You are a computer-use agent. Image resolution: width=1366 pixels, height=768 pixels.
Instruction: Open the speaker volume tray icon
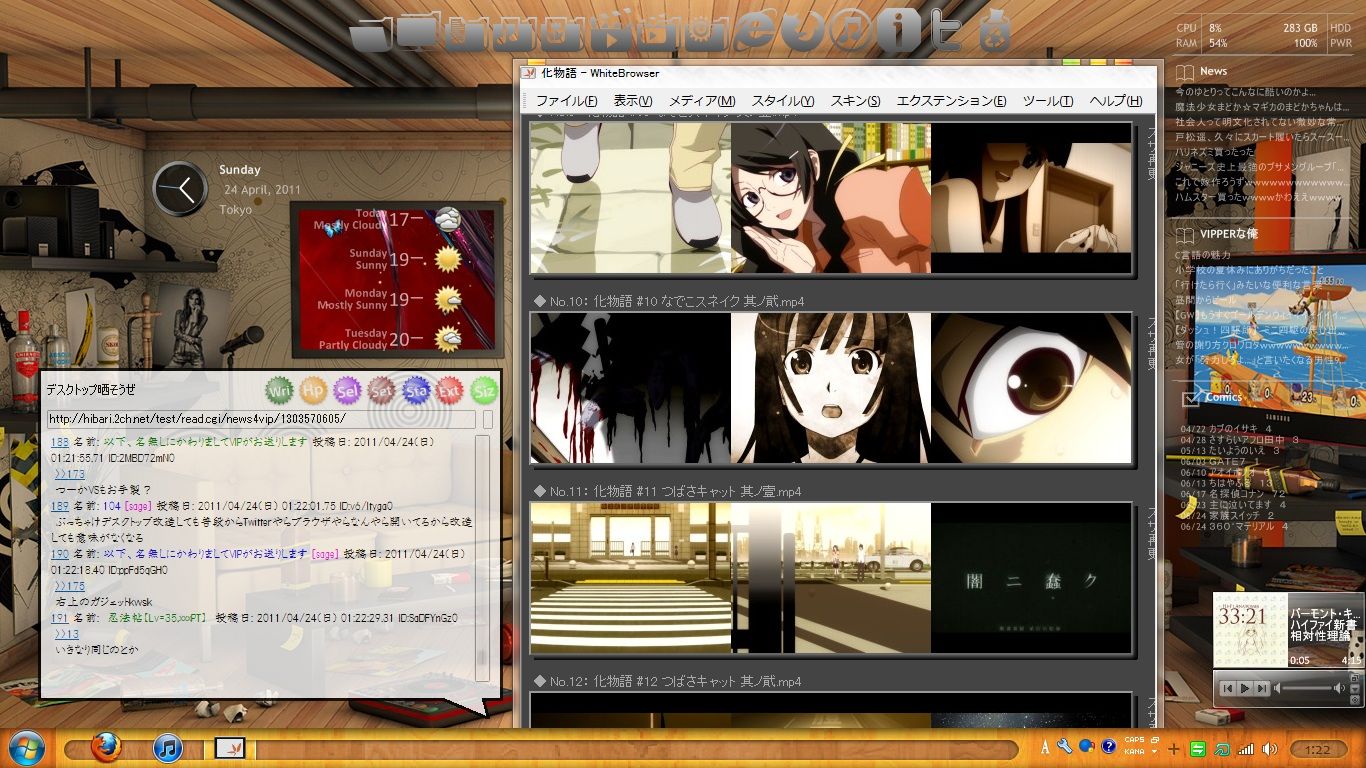[x=1270, y=748]
